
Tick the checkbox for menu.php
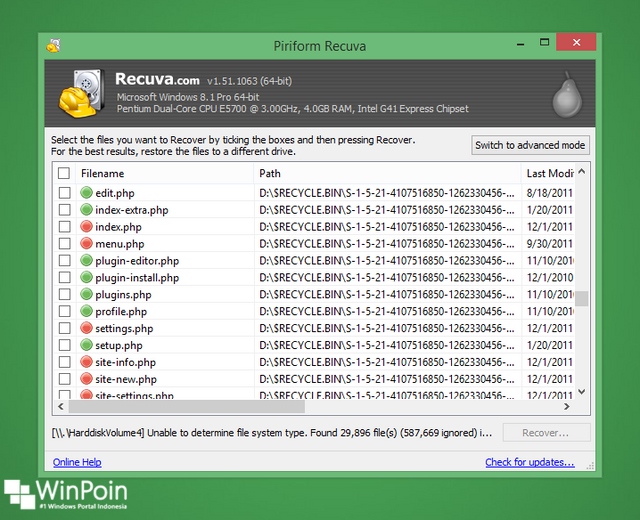pos(64,243)
